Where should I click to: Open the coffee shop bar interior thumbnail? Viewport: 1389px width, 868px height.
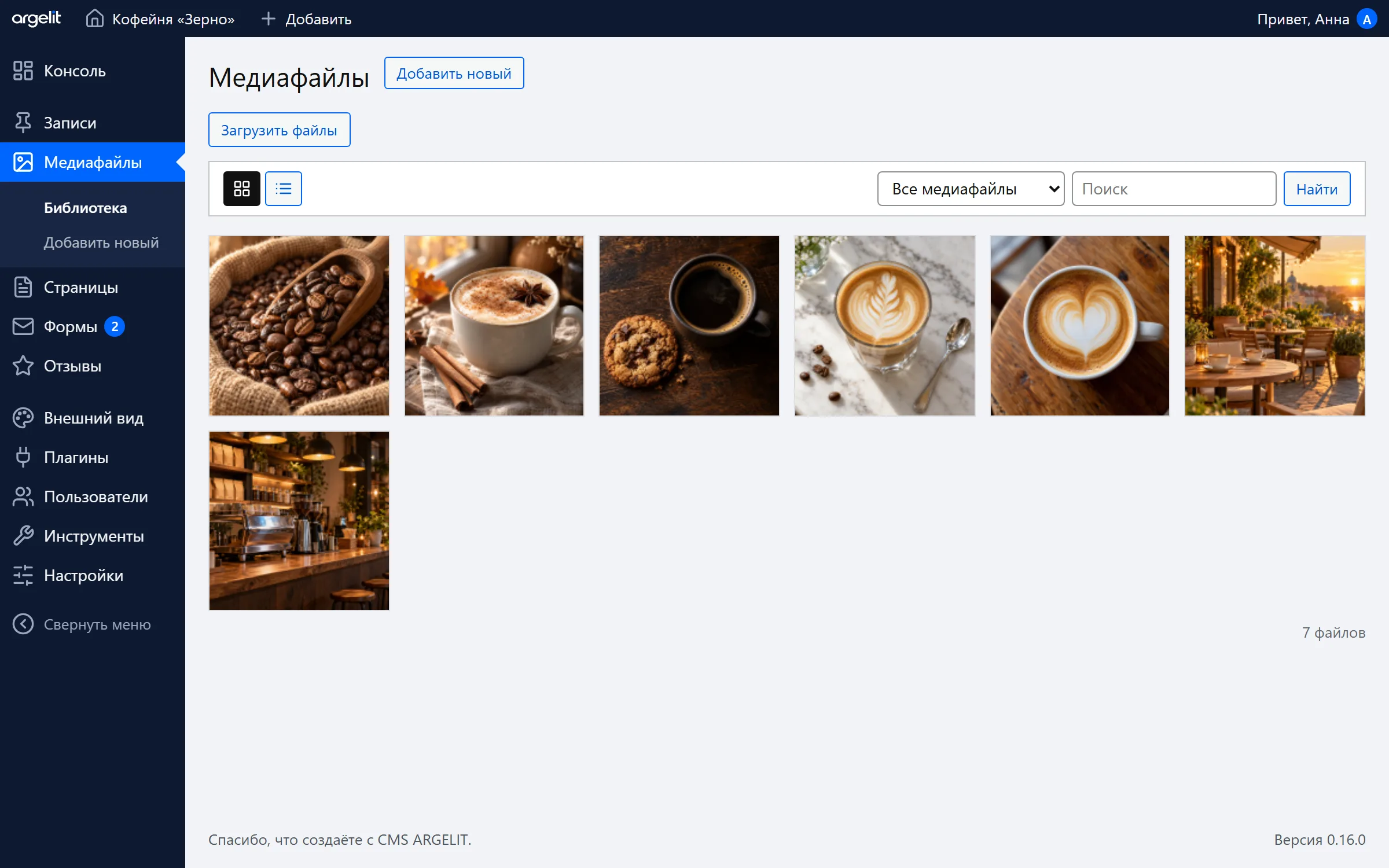tap(299, 521)
